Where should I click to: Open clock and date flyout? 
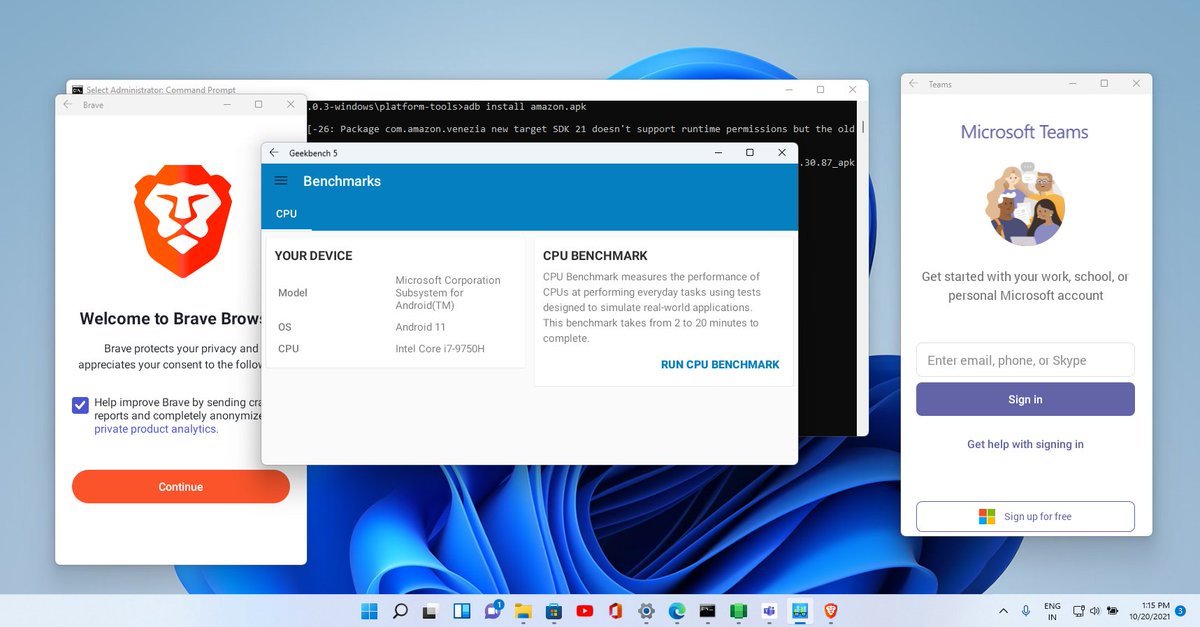[x=1149, y=611]
